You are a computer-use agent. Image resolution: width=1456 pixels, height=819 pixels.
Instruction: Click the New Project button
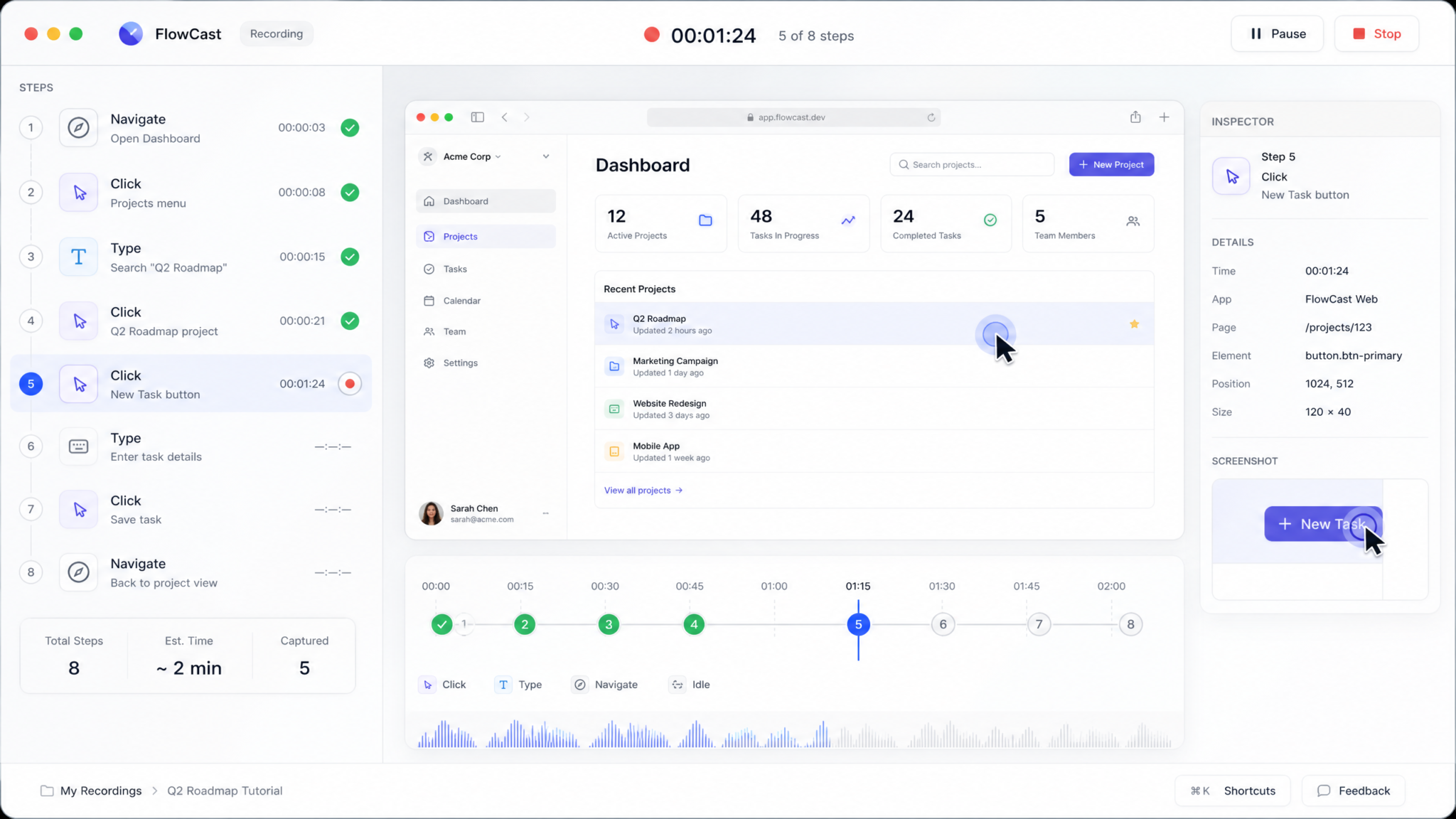1111,164
